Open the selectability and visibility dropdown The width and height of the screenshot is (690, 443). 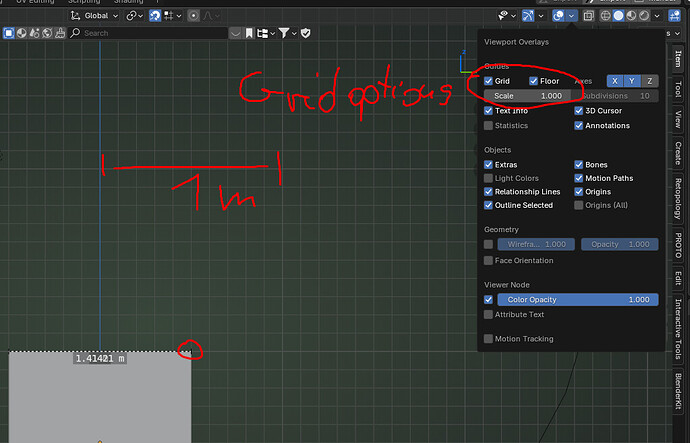coord(507,16)
